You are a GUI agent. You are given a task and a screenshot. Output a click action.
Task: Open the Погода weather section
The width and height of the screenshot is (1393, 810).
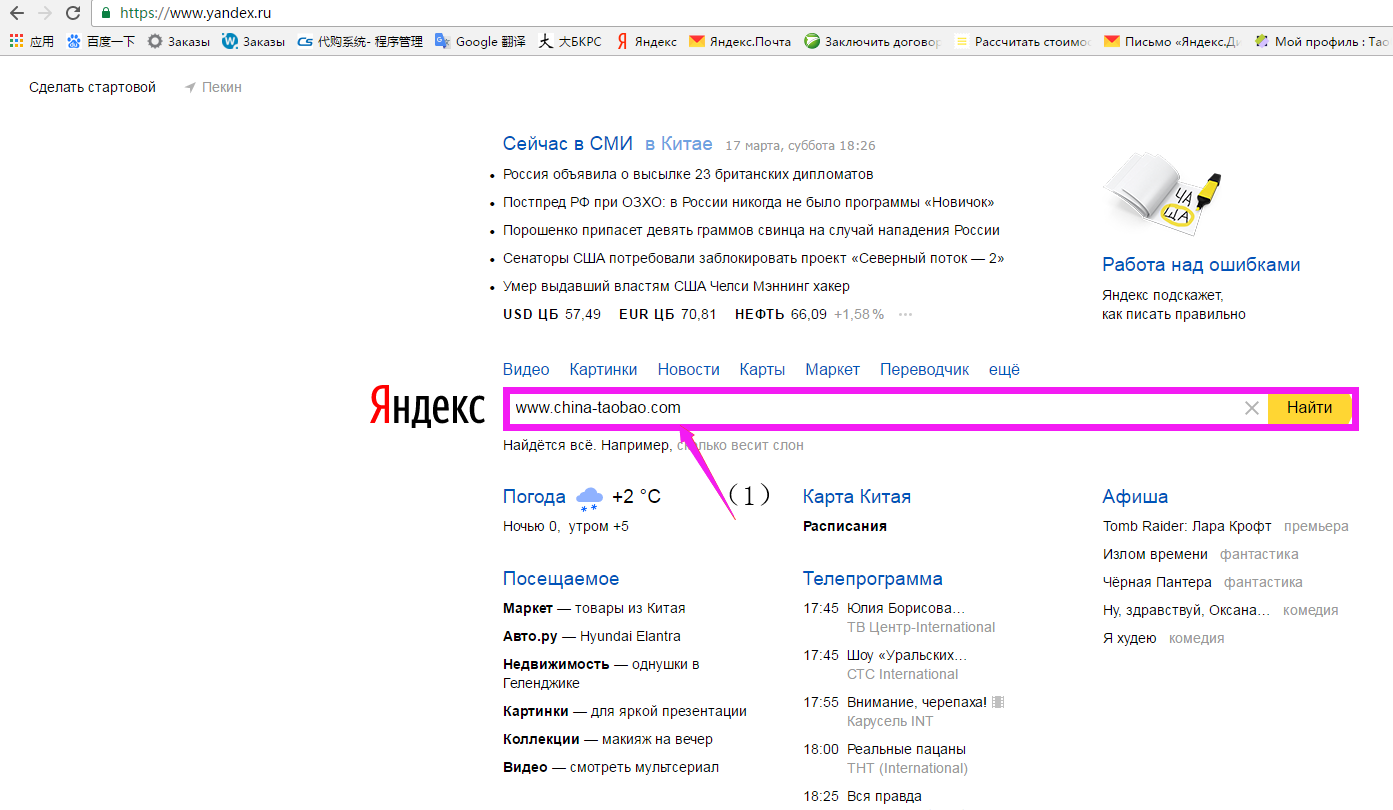pos(534,497)
